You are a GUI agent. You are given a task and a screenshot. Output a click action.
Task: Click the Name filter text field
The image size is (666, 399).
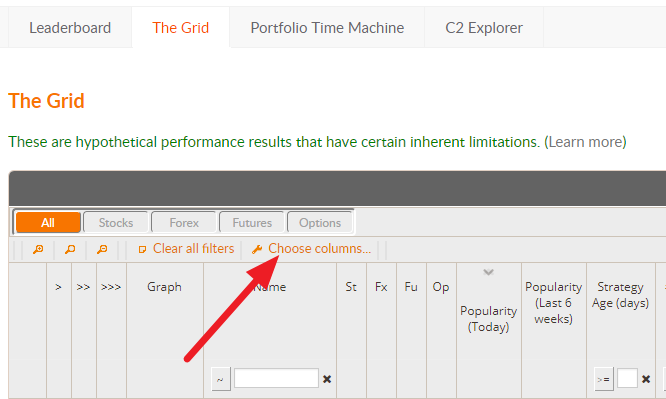pos(276,378)
